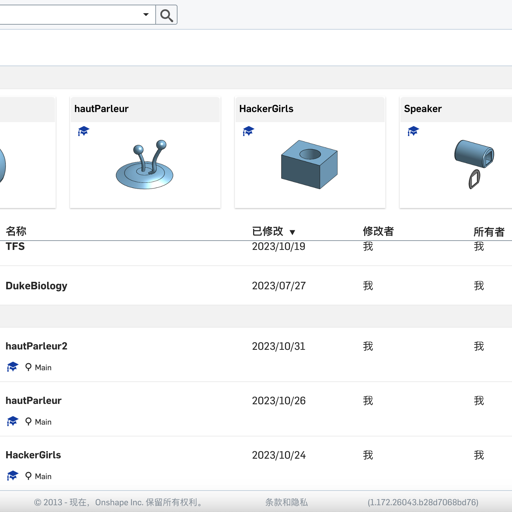This screenshot has width=512, height=512.
Task: Sort by the 名称 column header
Action: tap(16, 231)
